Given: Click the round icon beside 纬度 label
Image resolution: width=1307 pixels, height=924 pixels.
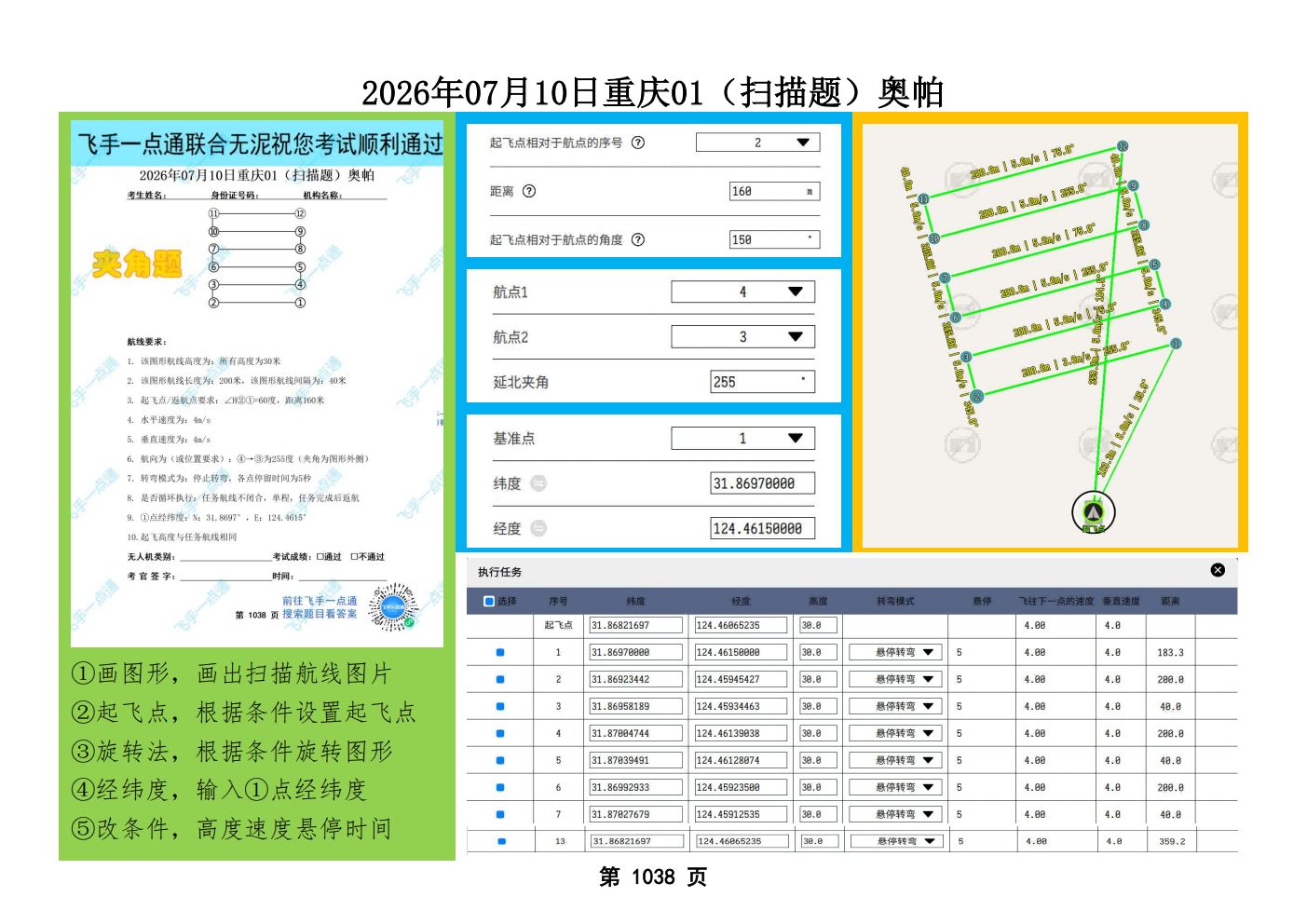Looking at the screenshot, I should click(x=538, y=483).
